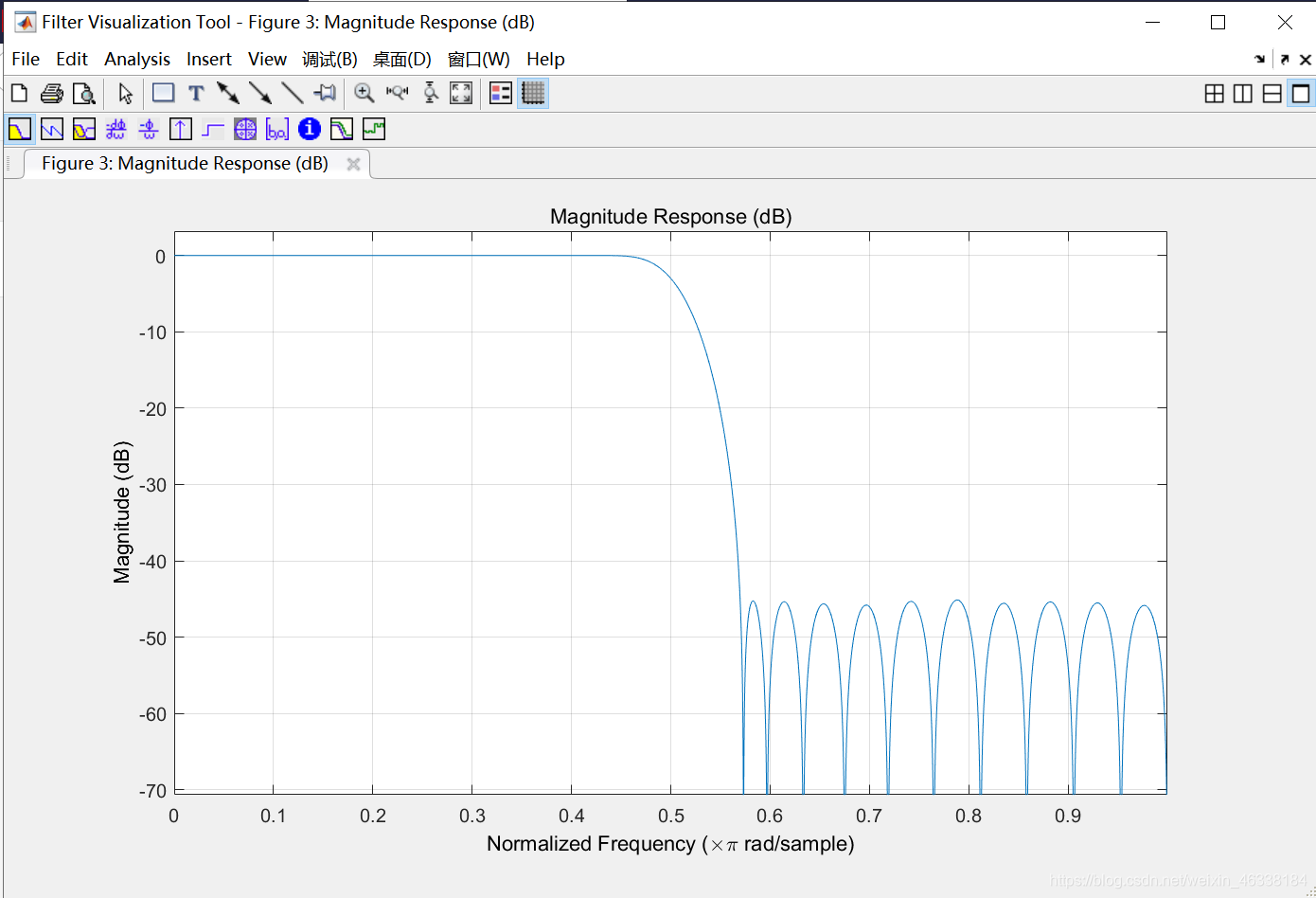1316x898 pixels.
Task: Open the Pole-Zero plot
Action: (245, 129)
